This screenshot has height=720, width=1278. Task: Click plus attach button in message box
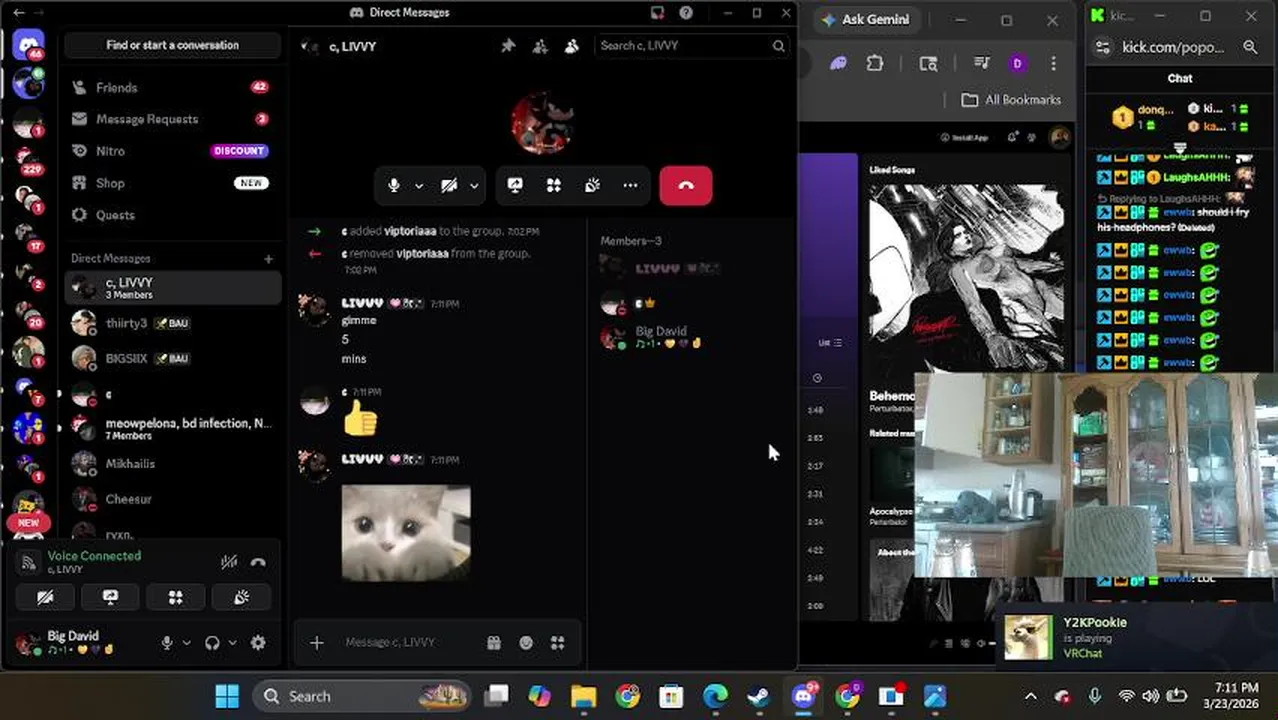(x=317, y=643)
